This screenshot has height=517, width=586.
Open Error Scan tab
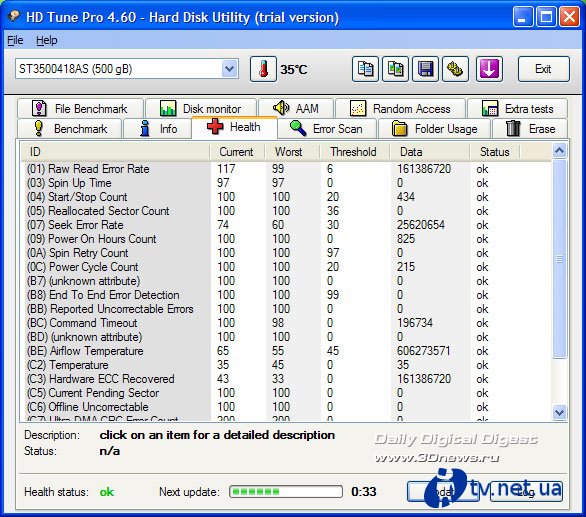327,129
